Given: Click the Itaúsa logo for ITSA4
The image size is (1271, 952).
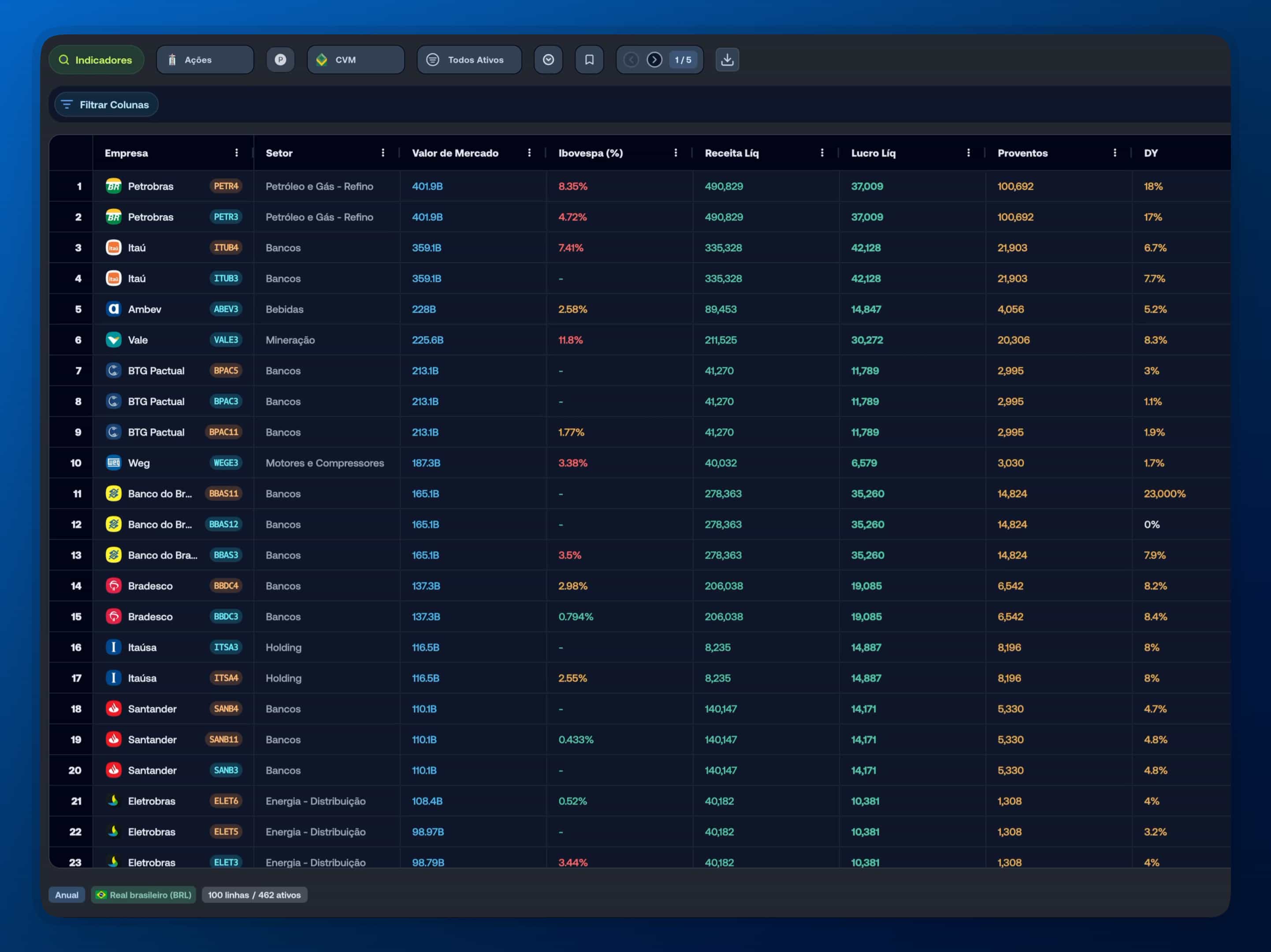Looking at the screenshot, I should point(114,678).
